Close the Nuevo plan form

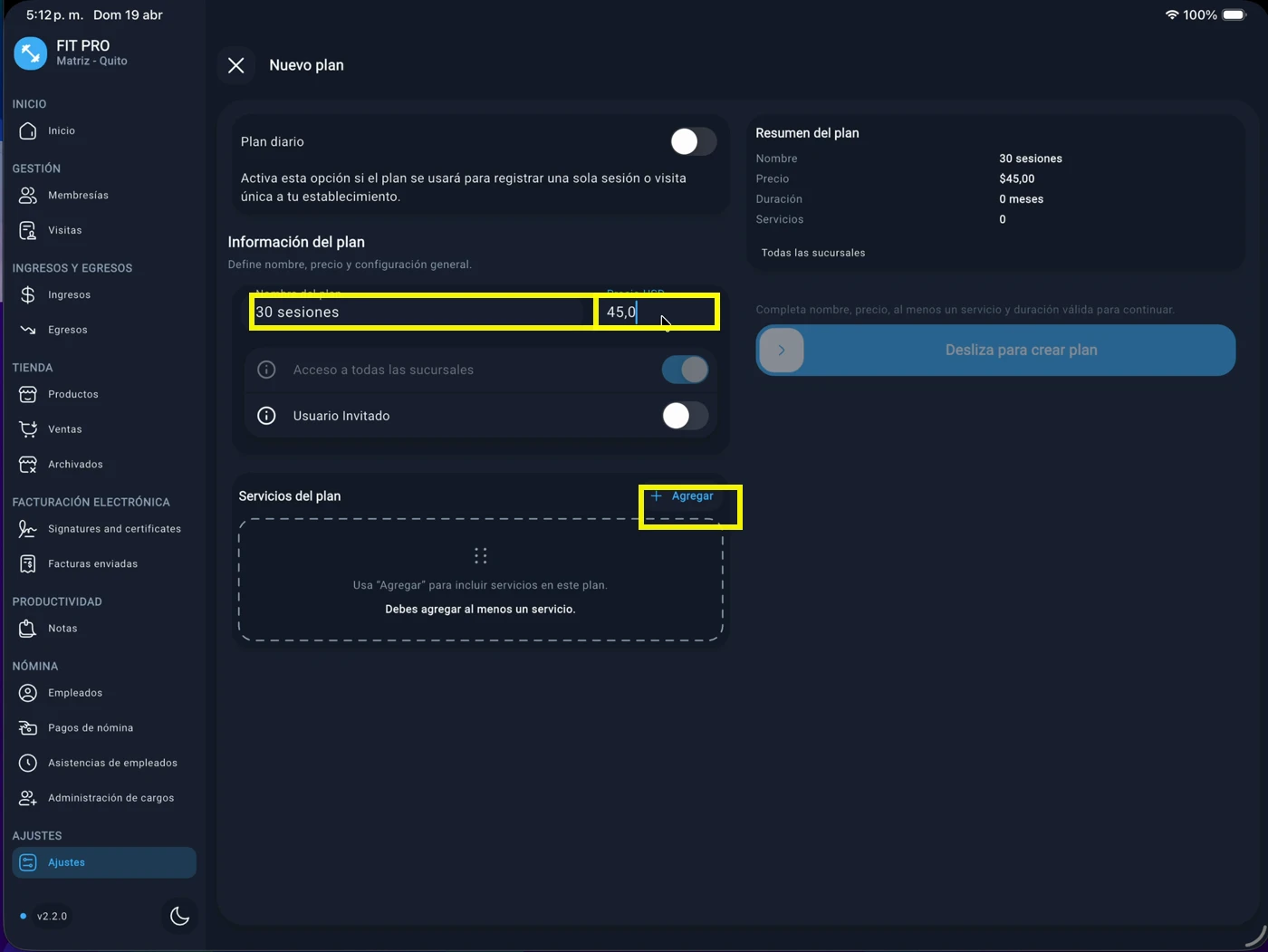click(x=236, y=65)
